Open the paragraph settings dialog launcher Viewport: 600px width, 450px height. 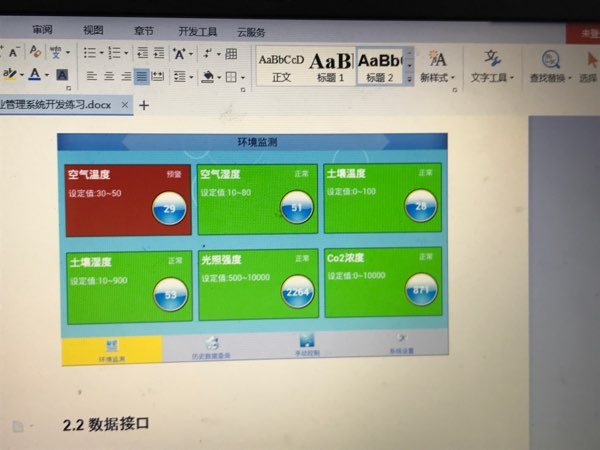point(243,90)
